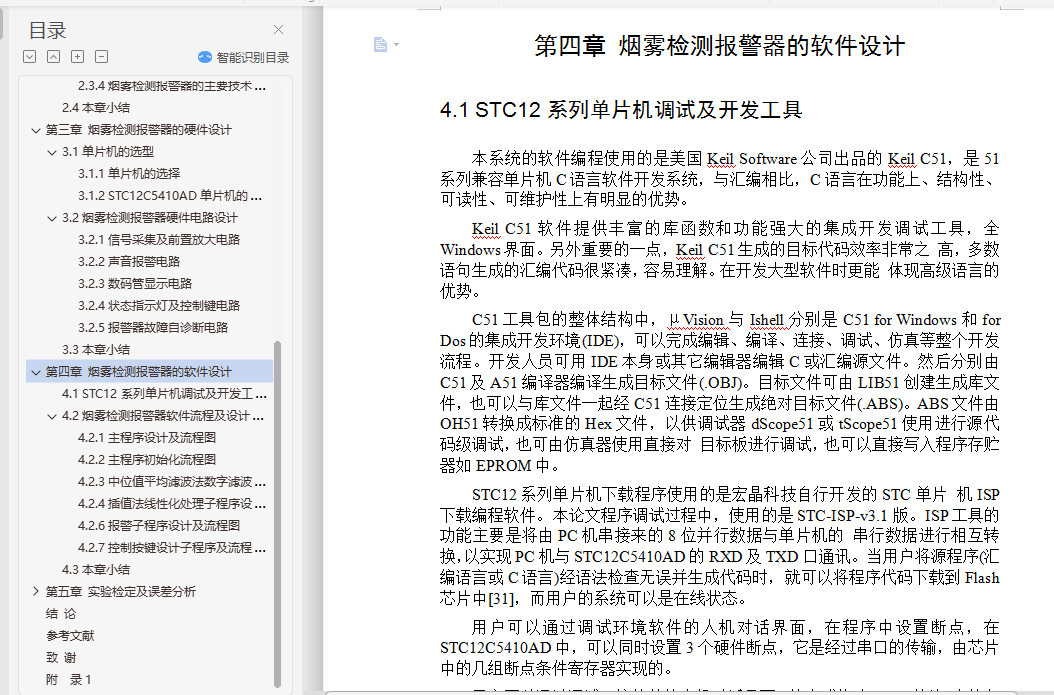Go to 3.2.1 信号采集及前置放大电路
This screenshot has width=1054, height=695.
159,240
